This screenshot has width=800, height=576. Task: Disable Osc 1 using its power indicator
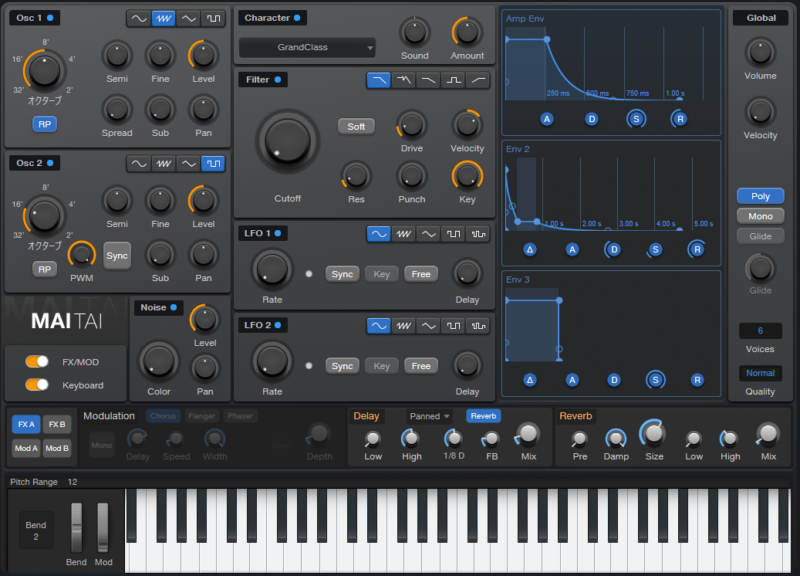pos(51,18)
